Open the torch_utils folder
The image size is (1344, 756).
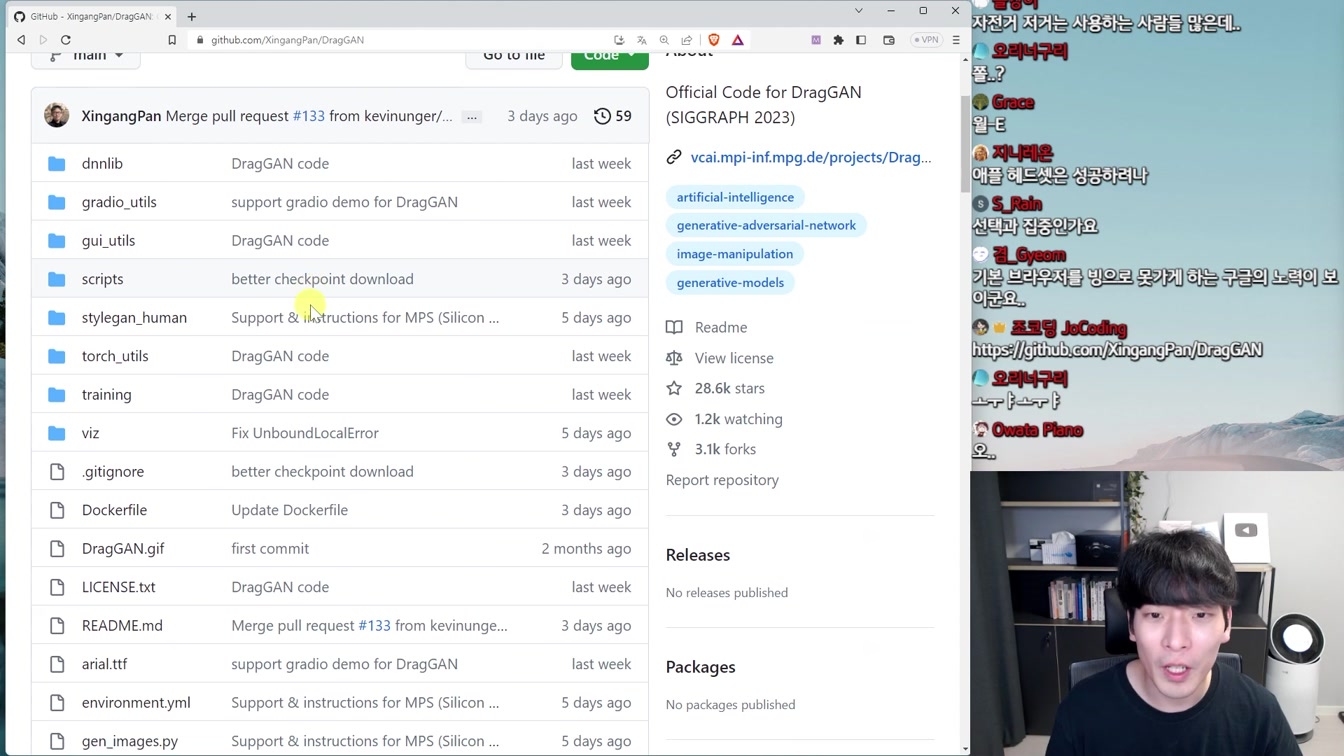(115, 356)
